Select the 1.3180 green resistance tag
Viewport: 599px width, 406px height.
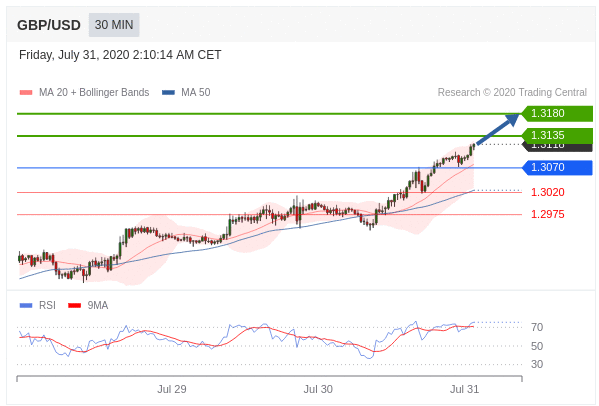point(557,113)
